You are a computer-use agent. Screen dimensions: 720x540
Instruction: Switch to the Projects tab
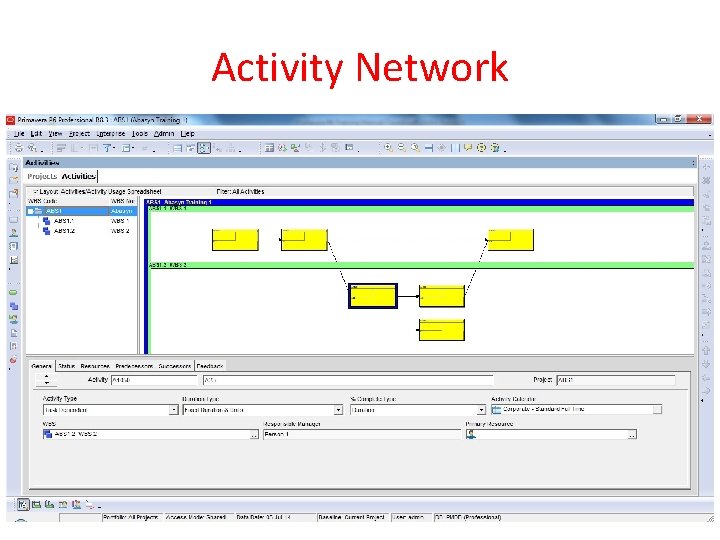42,176
